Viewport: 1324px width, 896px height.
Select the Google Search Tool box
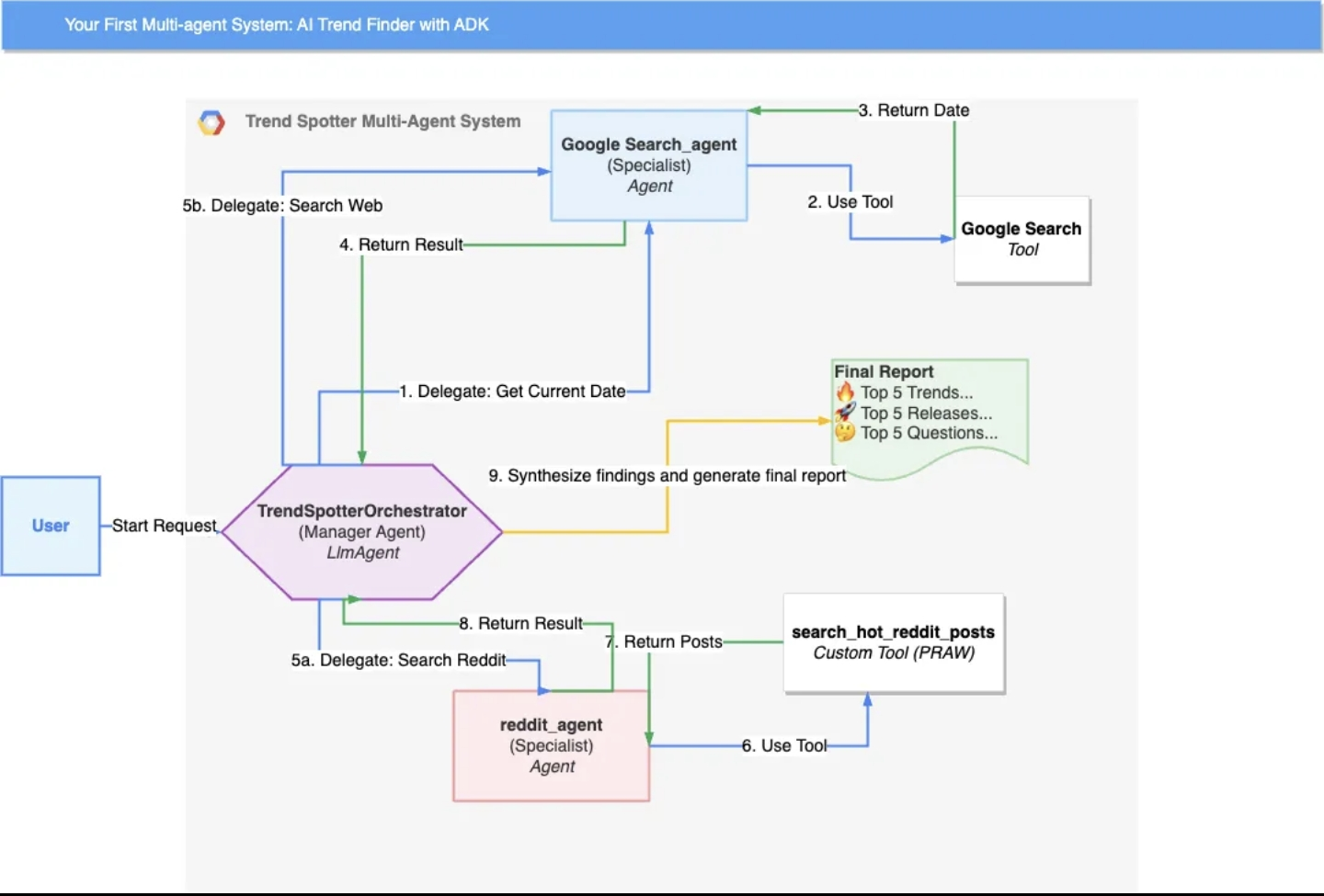pos(1022,239)
